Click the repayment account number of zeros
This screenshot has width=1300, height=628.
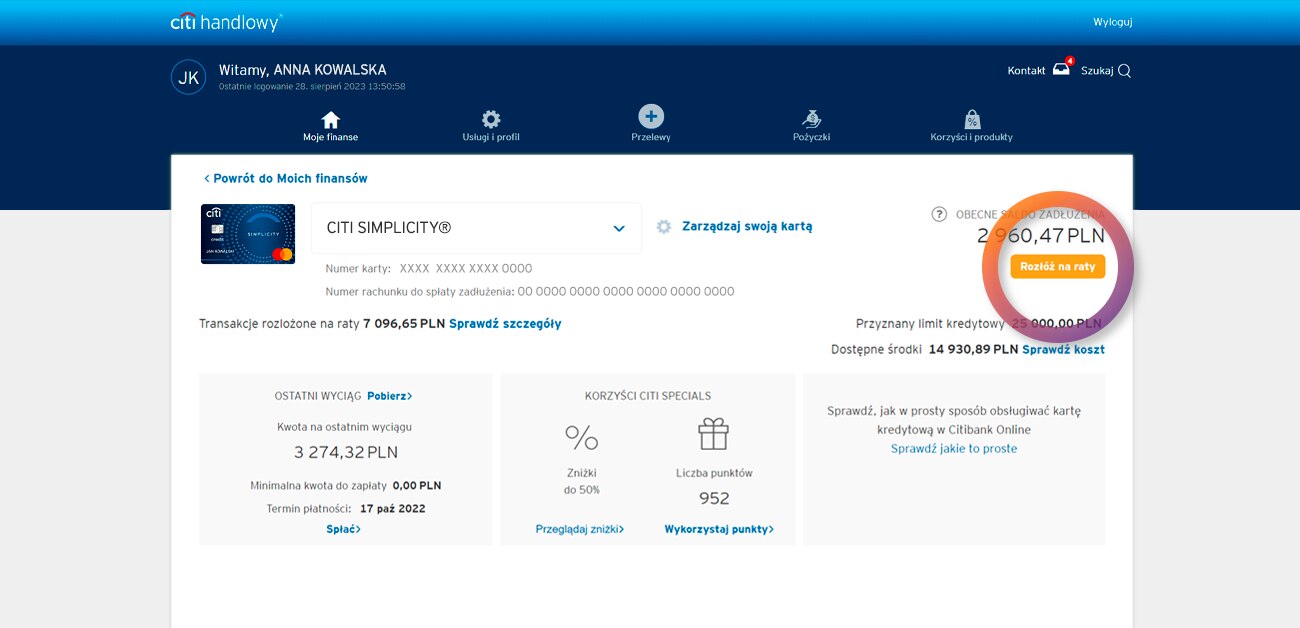click(x=626, y=292)
